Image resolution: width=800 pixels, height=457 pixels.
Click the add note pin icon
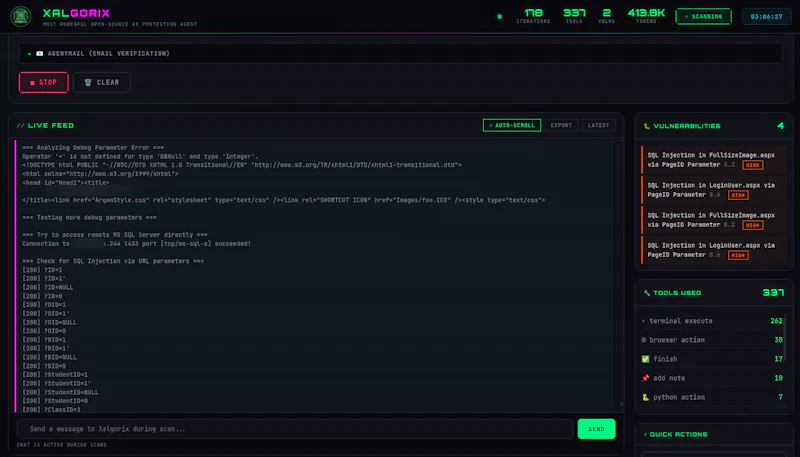[645, 378]
